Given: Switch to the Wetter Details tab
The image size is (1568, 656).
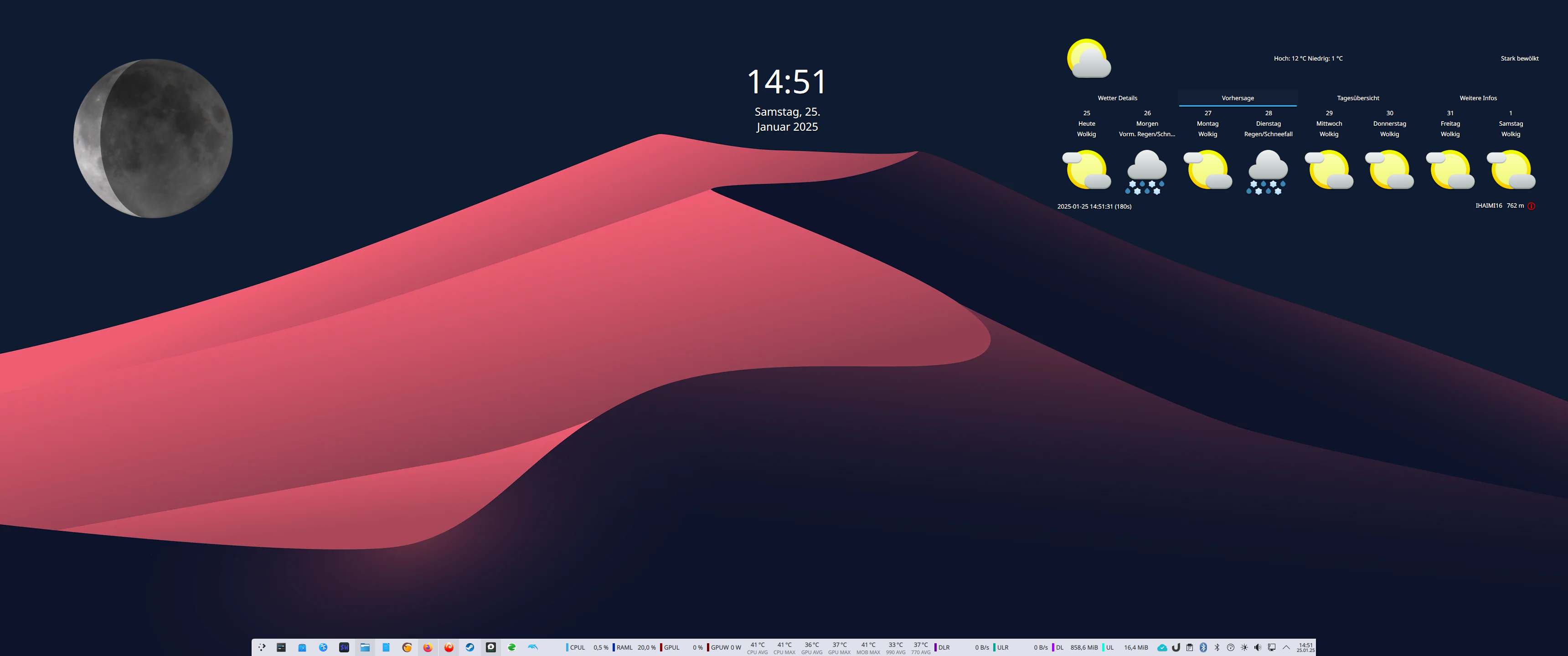Looking at the screenshot, I should (1117, 98).
